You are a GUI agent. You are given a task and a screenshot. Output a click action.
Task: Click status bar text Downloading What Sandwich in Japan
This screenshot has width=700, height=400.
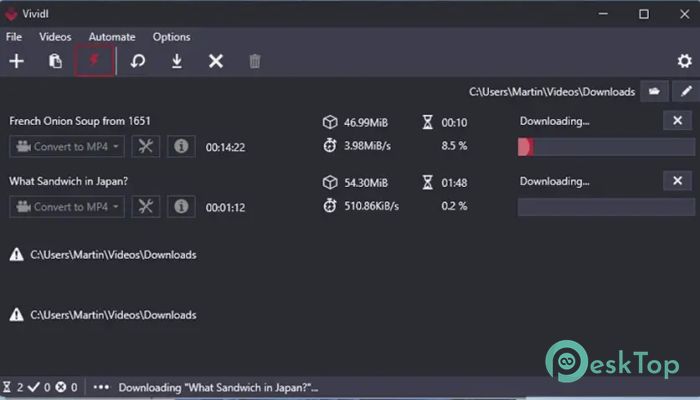(x=218, y=388)
